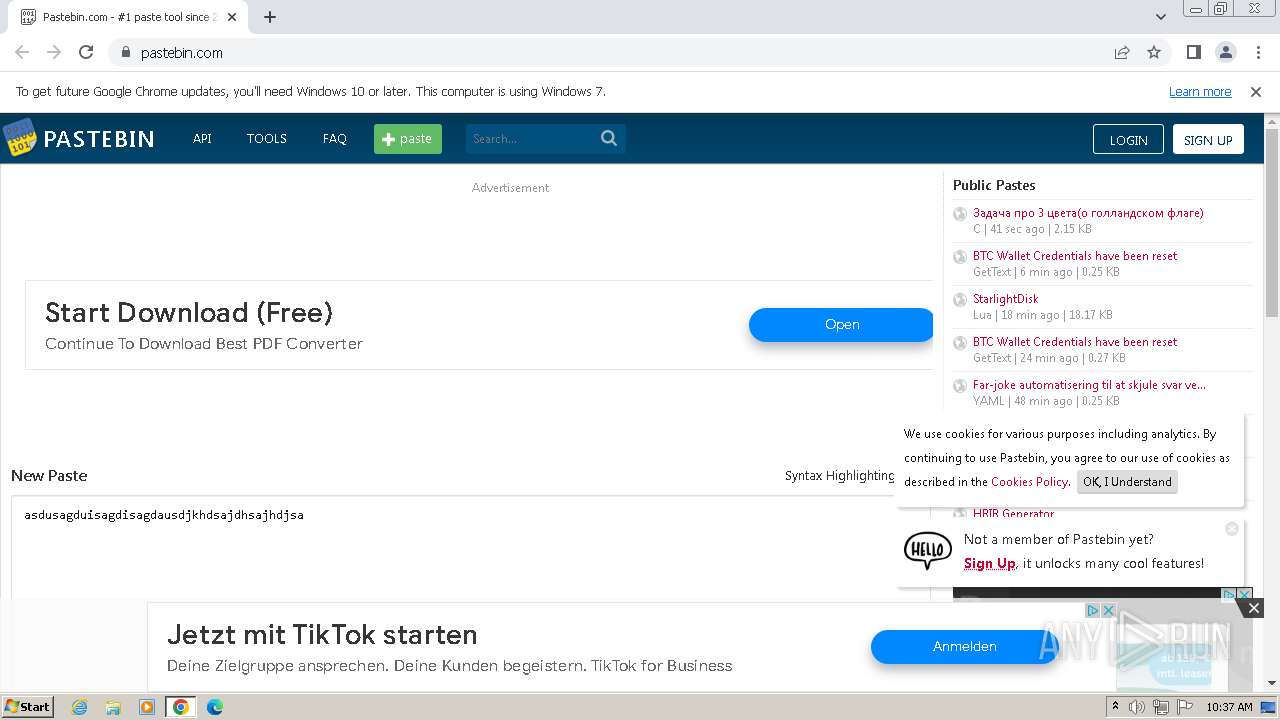Screen dimensions: 1280x720
Task: Open Far-joke automatisering paste
Action: (x=1089, y=385)
